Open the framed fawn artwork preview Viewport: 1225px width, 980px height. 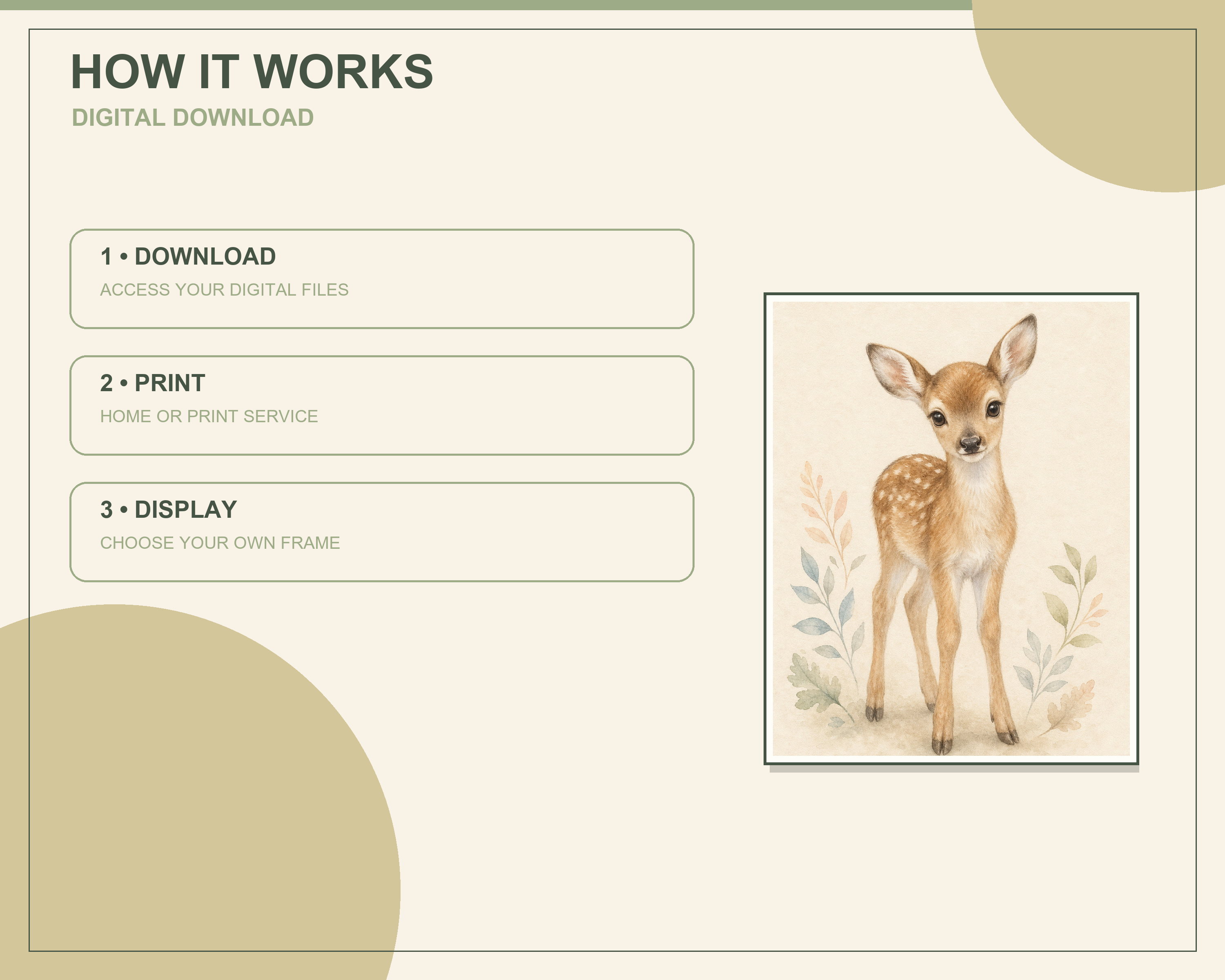tap(952, 529)
